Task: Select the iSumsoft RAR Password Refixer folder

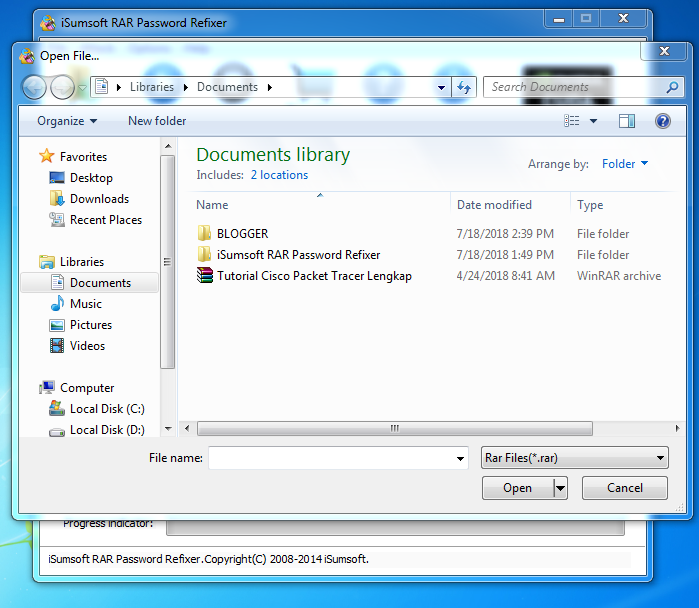Action: [298, 255]
